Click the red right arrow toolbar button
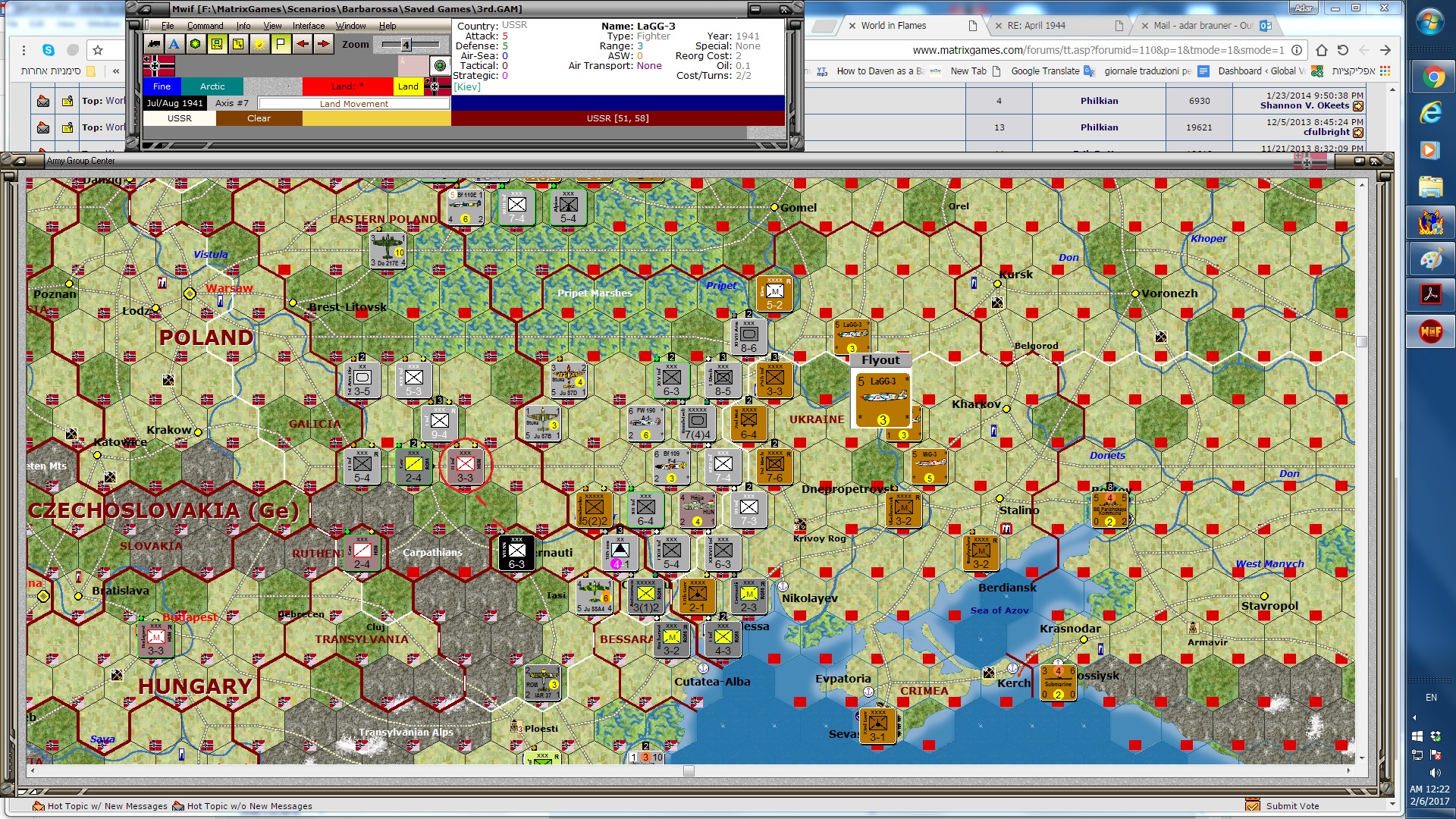 (324, 44)
